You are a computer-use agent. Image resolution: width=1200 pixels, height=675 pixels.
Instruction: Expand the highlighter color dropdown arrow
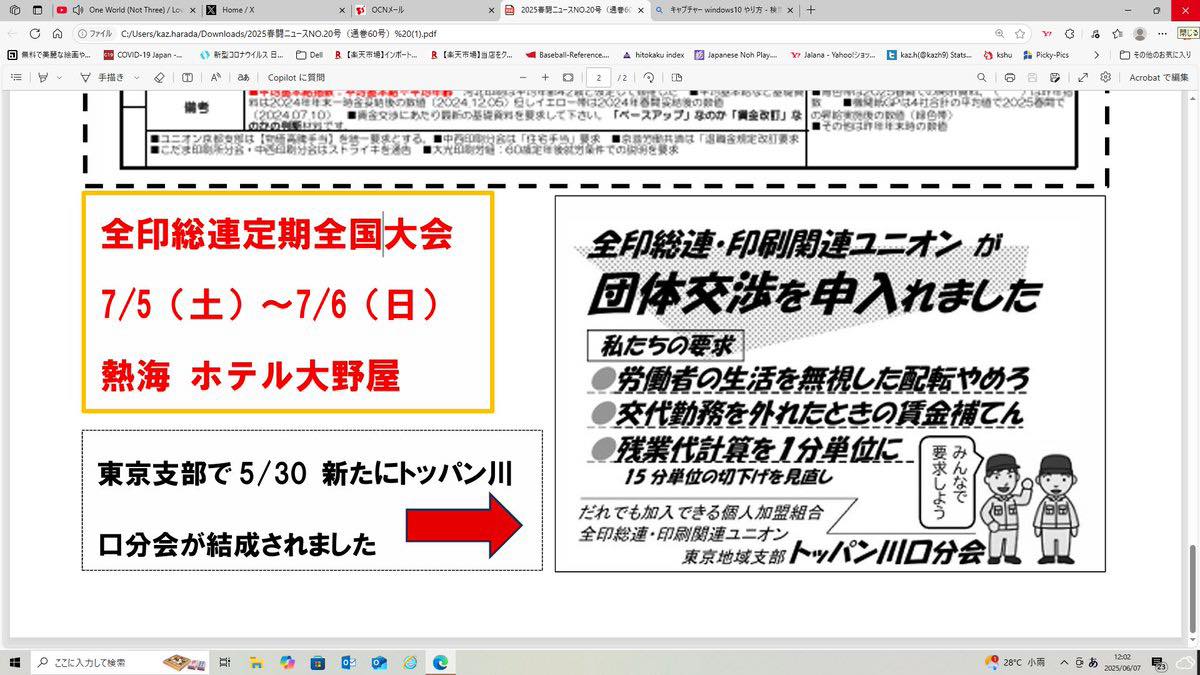(x=59, y=77)
